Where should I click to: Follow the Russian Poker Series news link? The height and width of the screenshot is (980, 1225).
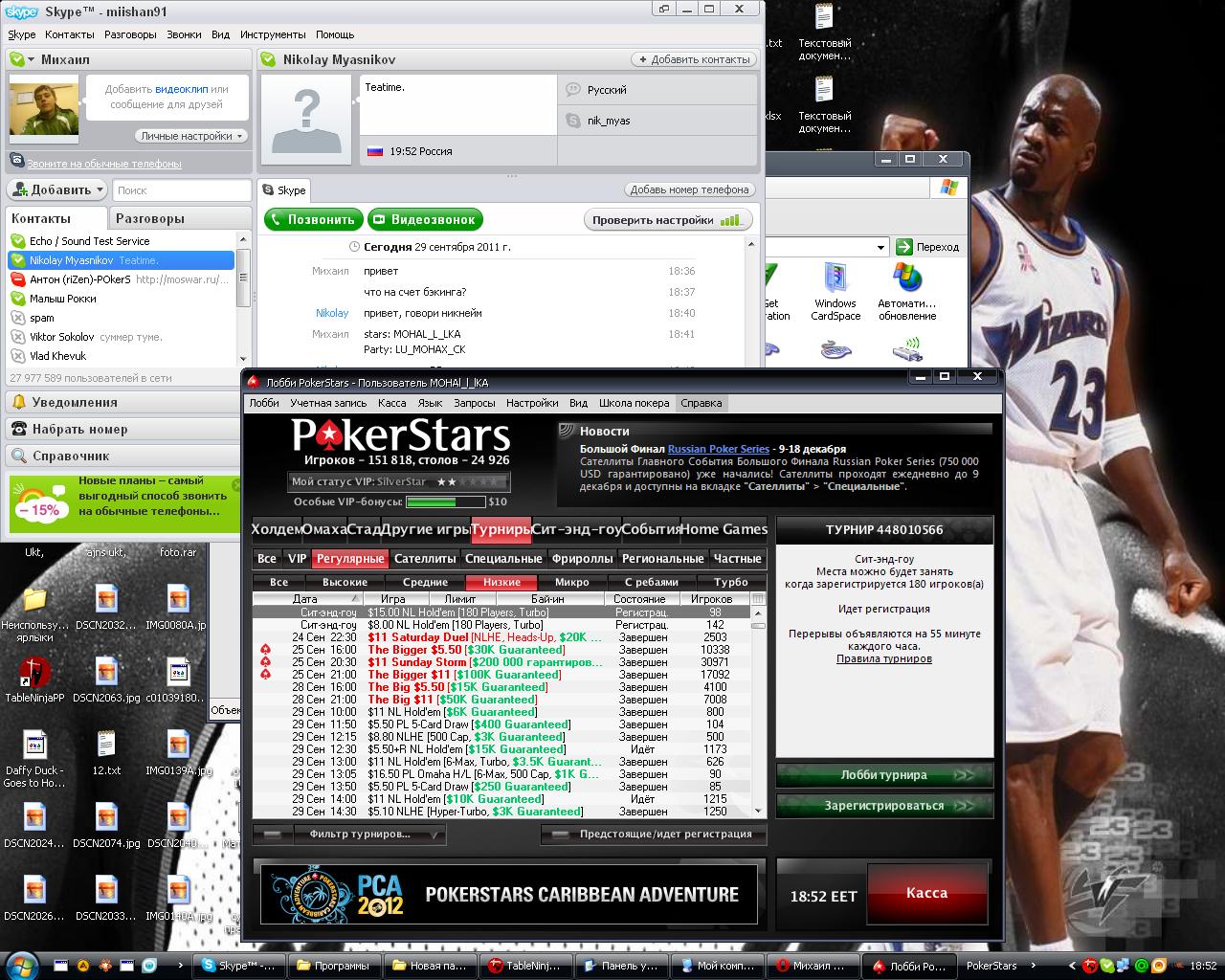tap(719, 449)
